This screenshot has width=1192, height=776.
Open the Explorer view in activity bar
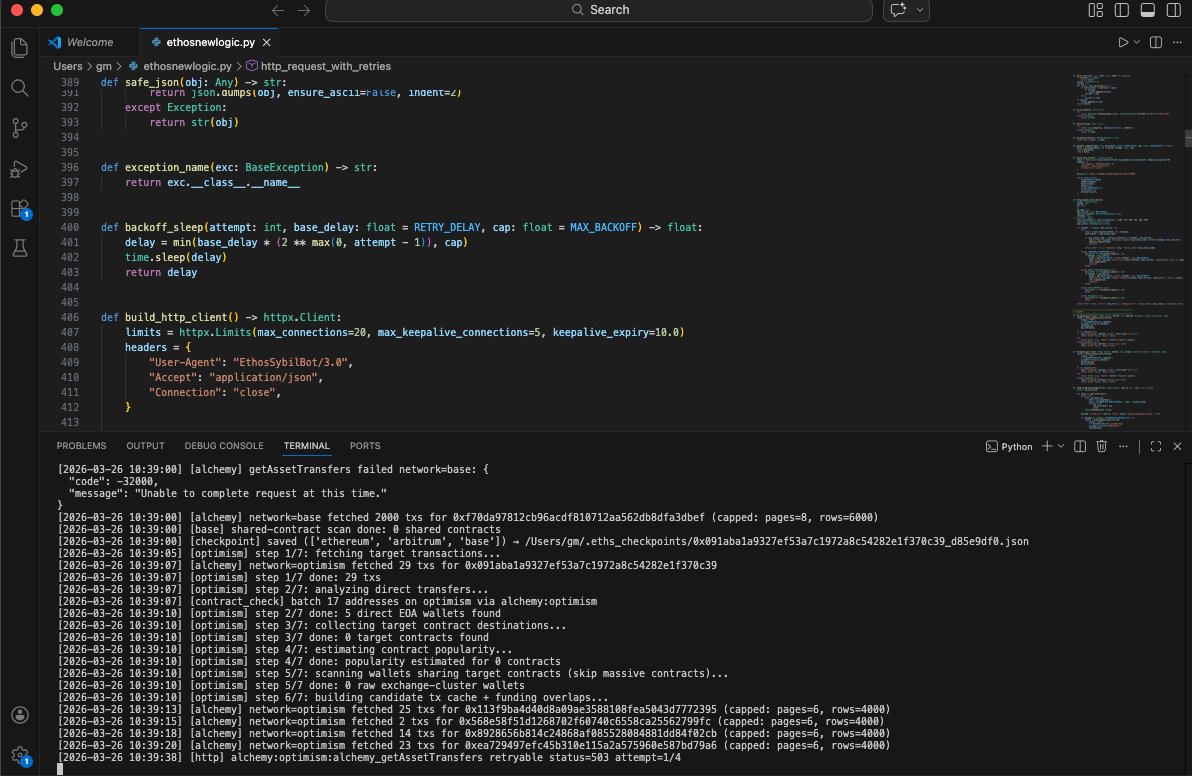pyautogui.click(x=20, y=48)
